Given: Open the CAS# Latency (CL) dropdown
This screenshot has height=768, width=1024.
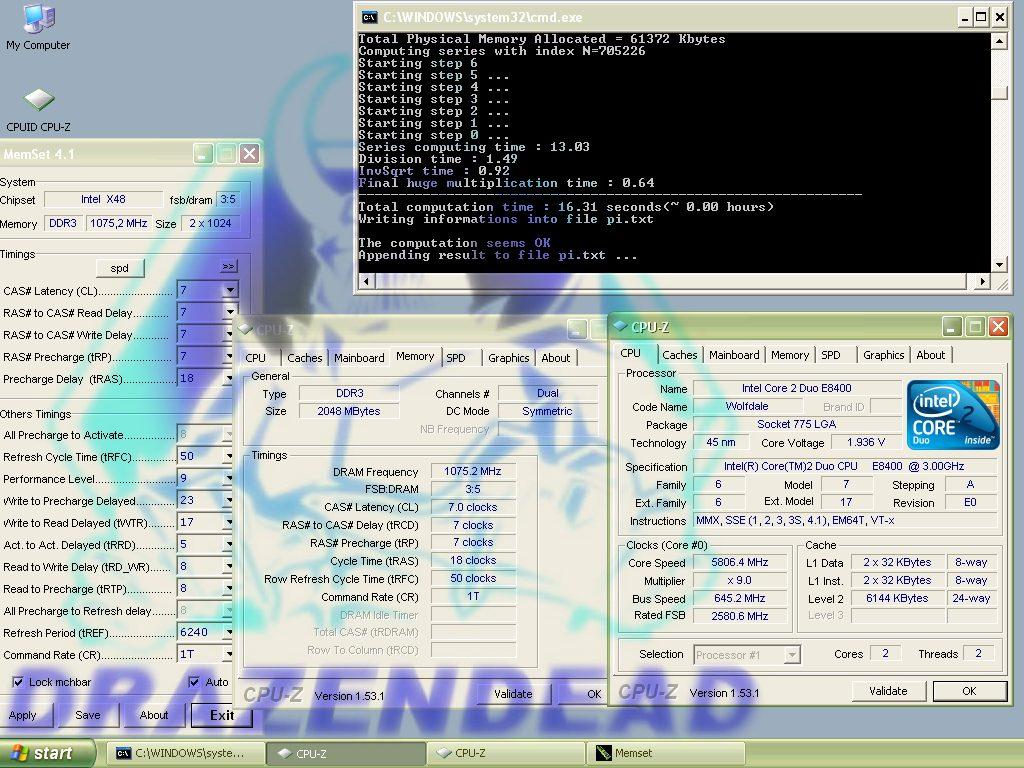Looking at the screenshot, I should coord(230,290).
